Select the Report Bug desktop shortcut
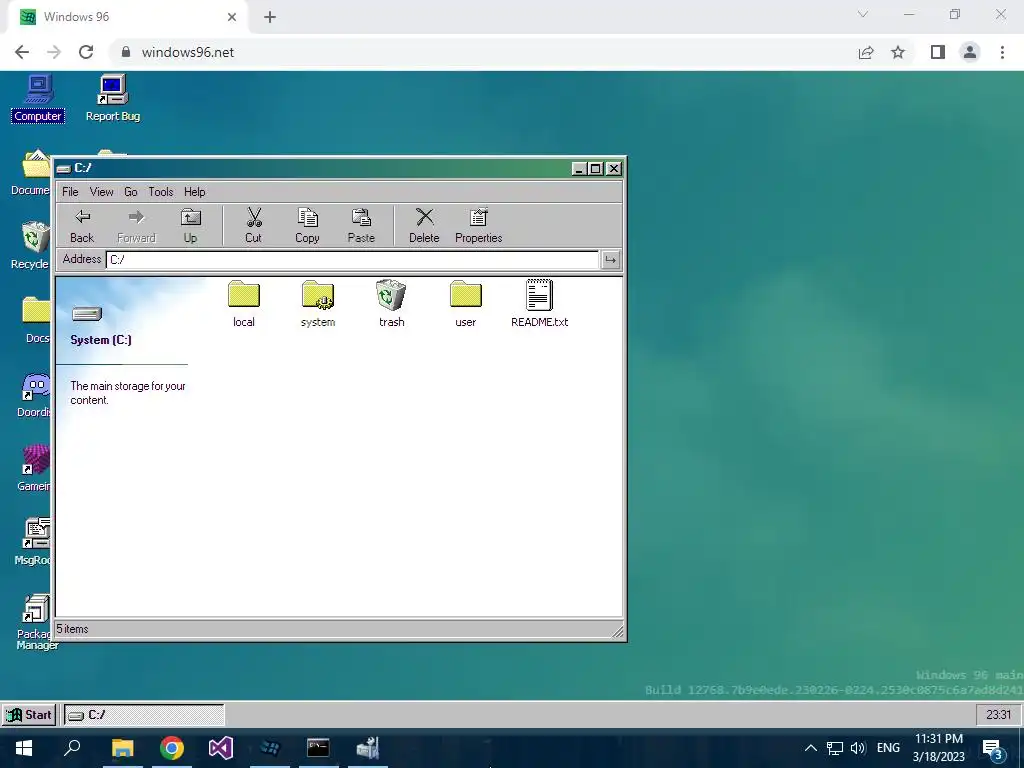This screenshot has height=768, width=1024. tap(113, 99)
